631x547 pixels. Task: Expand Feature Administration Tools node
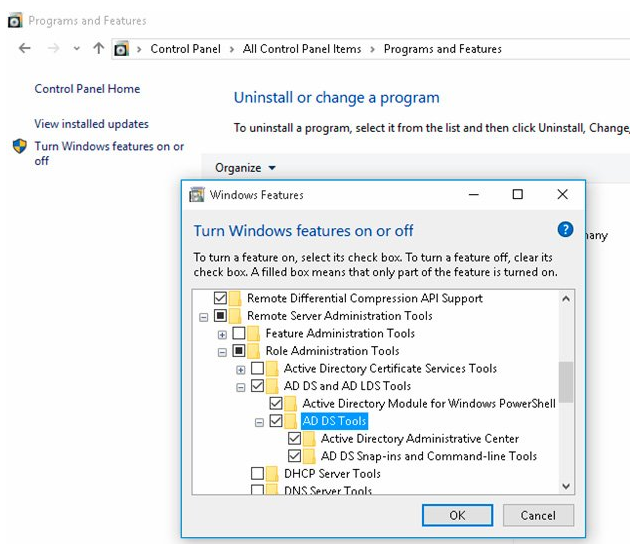[x=222, y=335]
